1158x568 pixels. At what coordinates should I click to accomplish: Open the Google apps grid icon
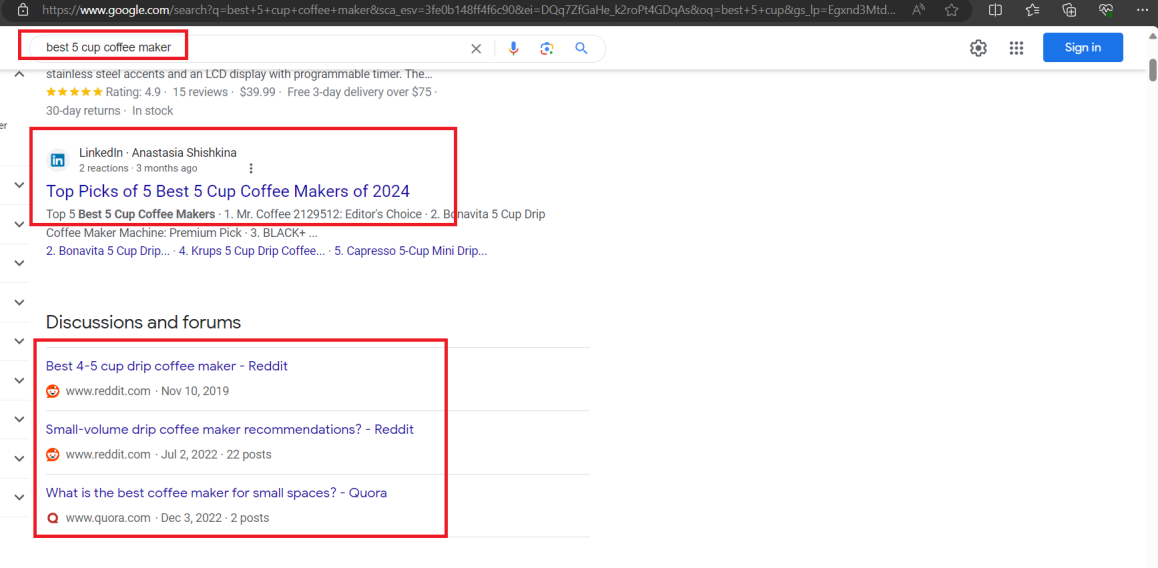pyautogui.click(x=1016, y=48)
